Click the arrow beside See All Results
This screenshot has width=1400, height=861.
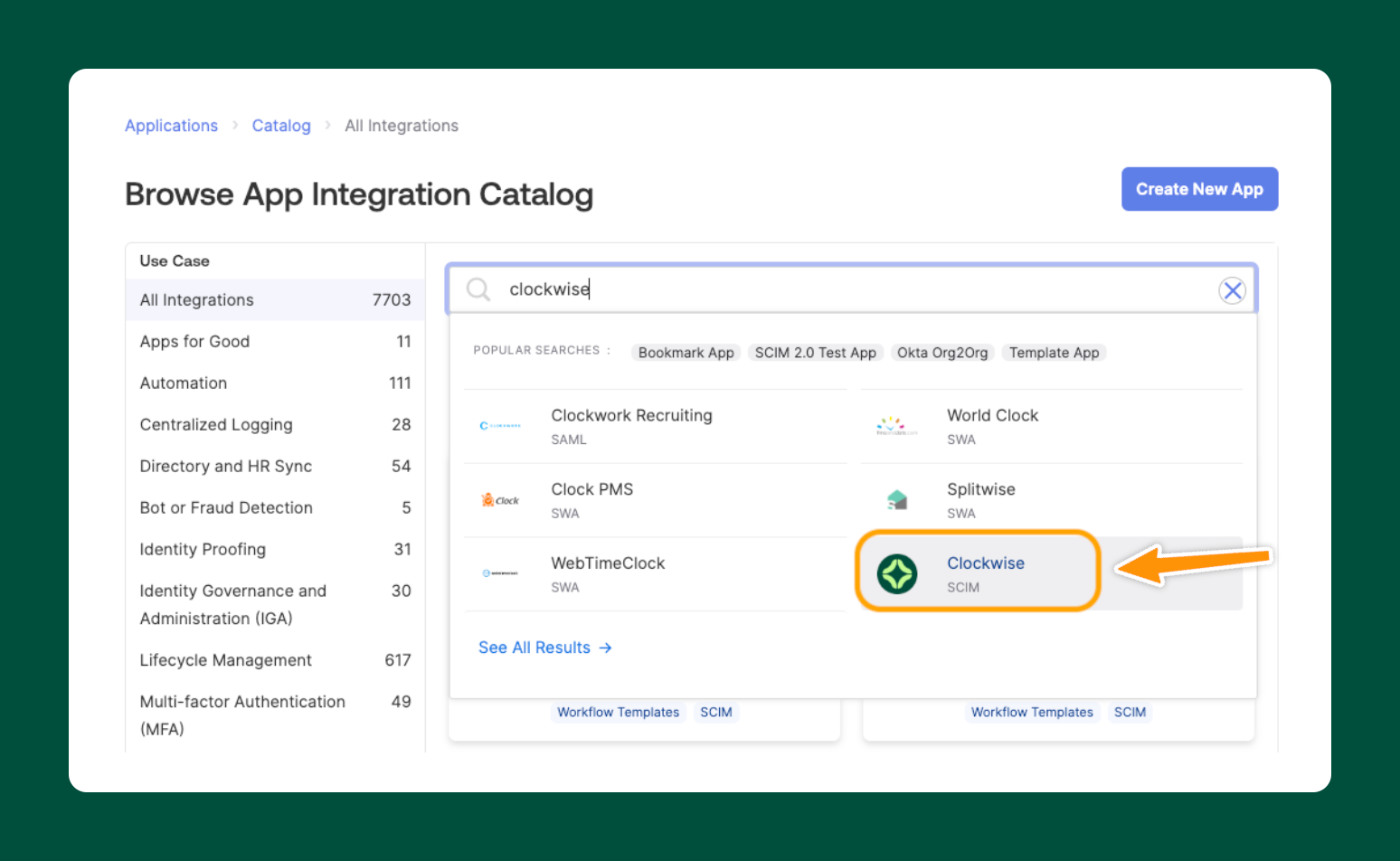[605, 648]
